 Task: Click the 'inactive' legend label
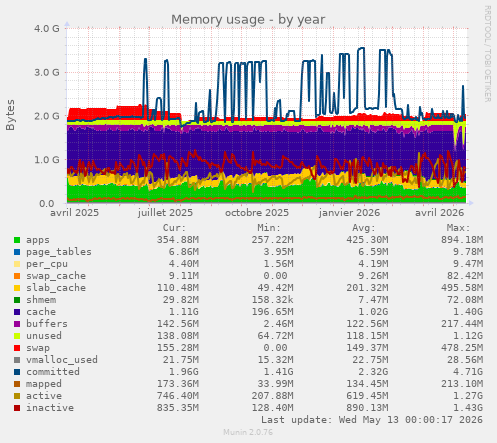50,408
